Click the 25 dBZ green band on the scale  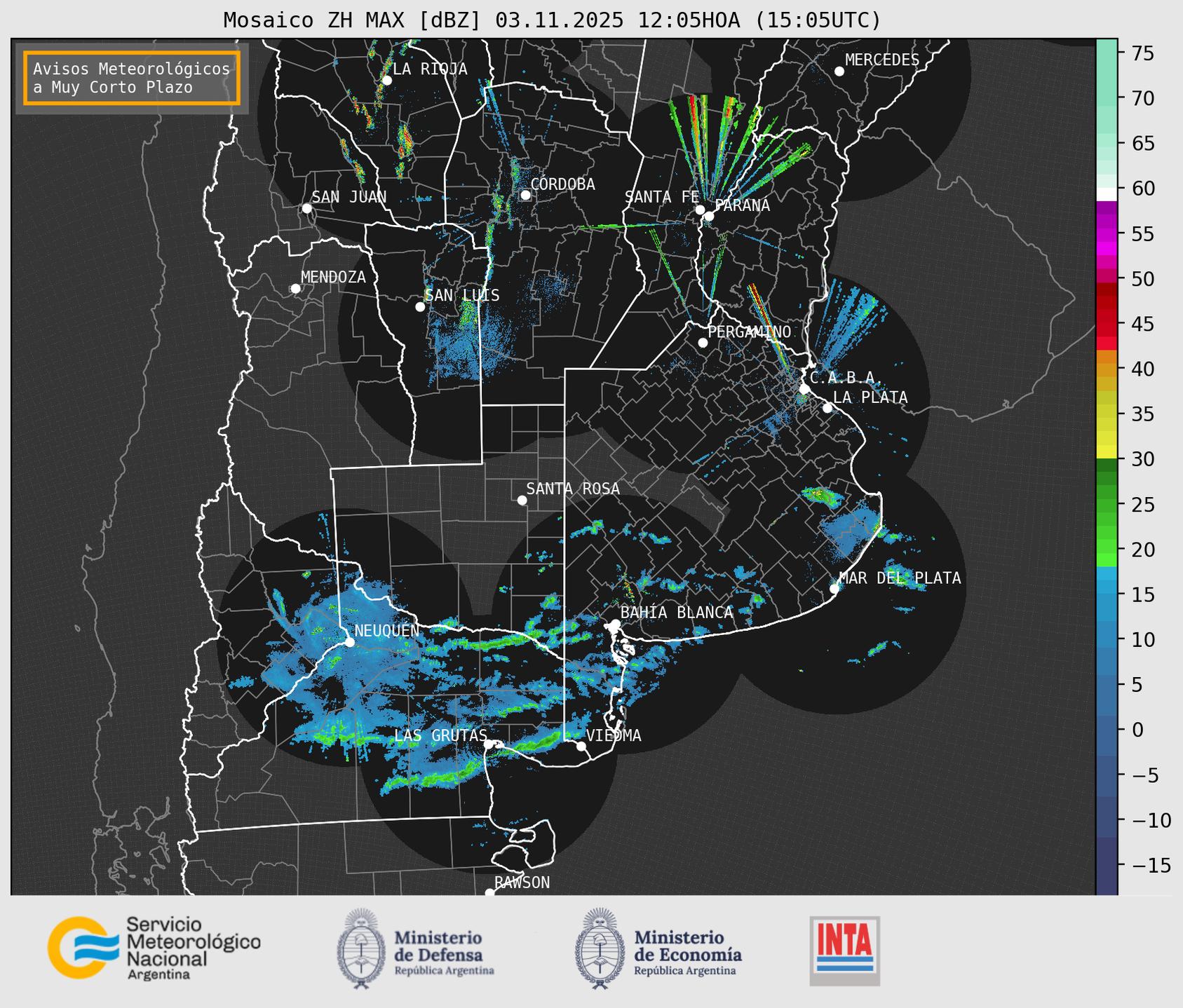pos(1107,504)
